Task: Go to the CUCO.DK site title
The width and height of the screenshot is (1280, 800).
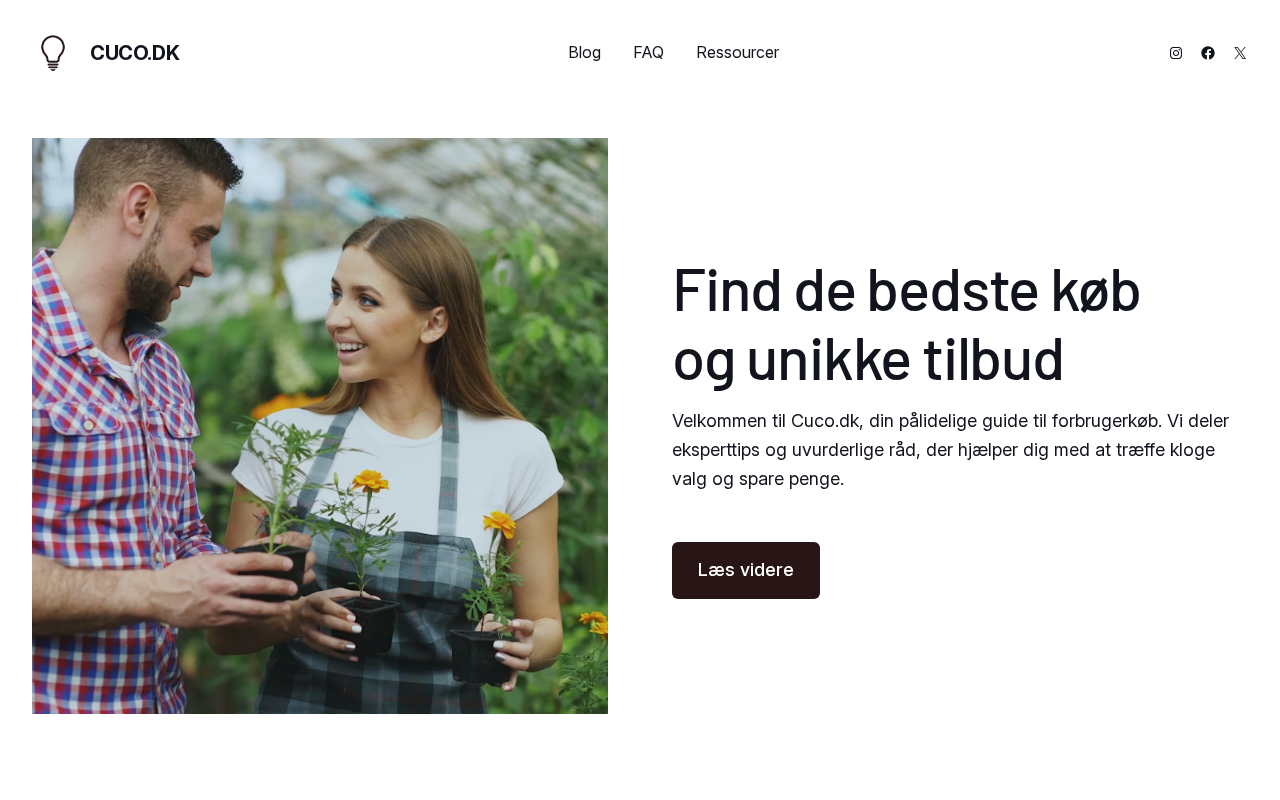Action: click(x=134, y=53)
